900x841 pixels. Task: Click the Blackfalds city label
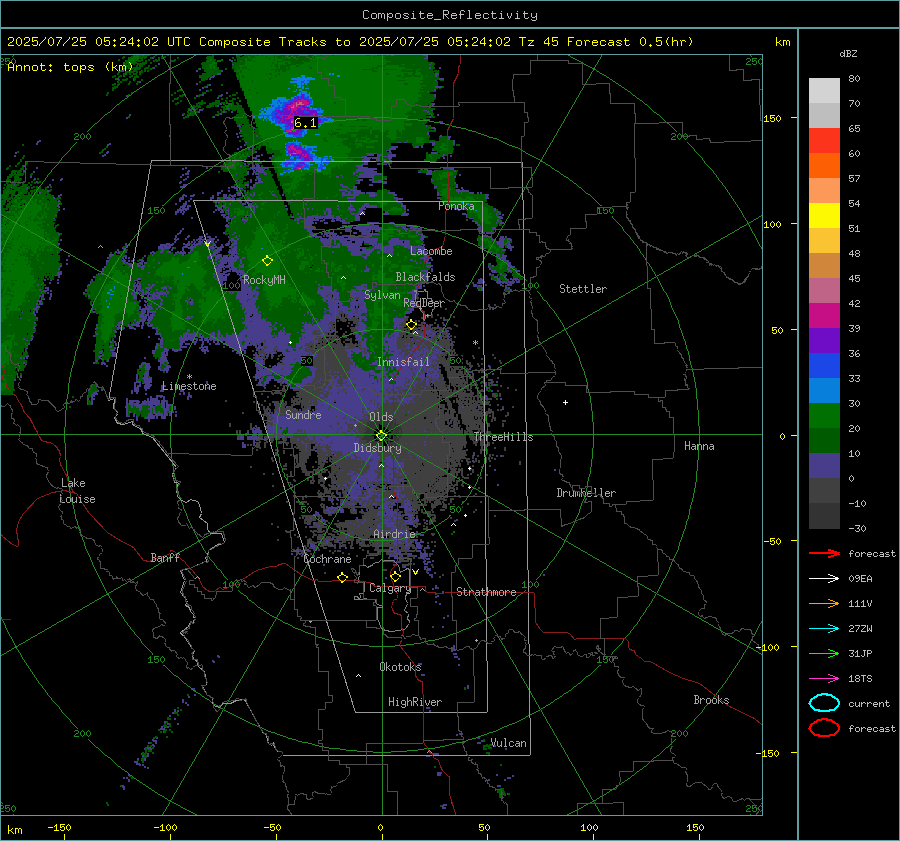(425, 277)
